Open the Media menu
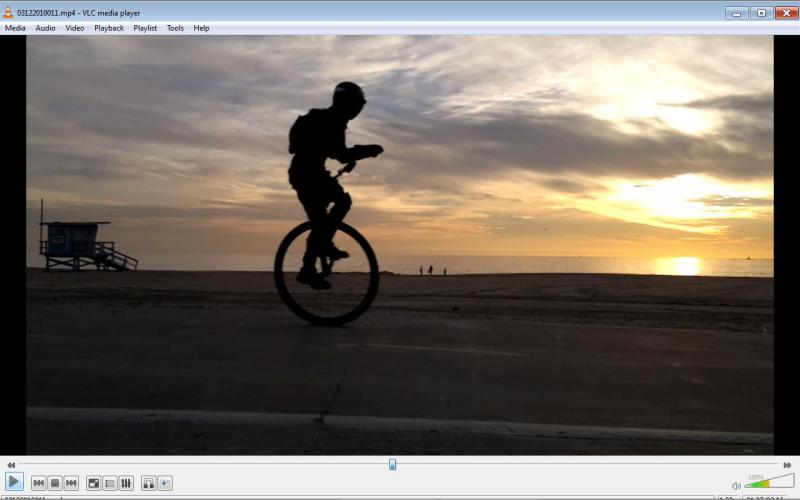 tap(15, 28)
